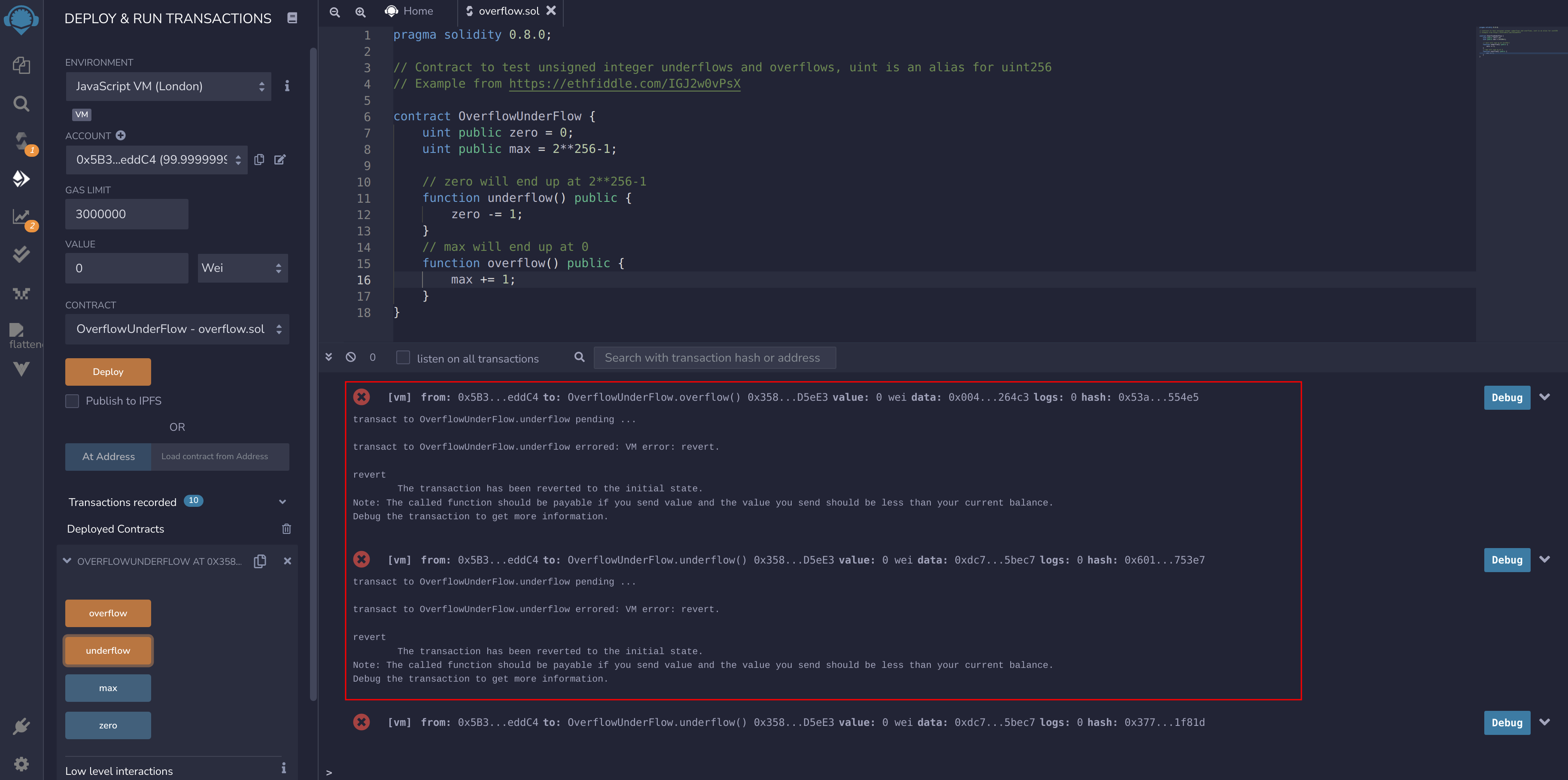The width and height of the screenshot is (1568, 780).
Task: Collapse the terminal panel double-chevron
Action: click(x=329, y=357)
